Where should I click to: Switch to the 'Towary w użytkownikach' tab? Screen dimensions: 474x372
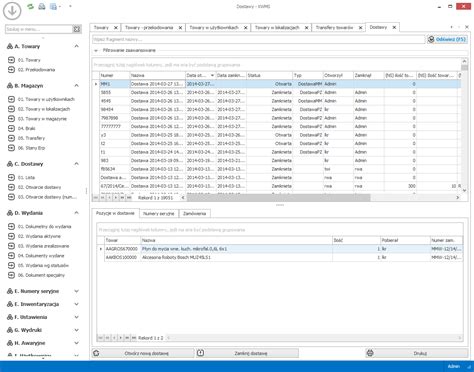point(214,28)
